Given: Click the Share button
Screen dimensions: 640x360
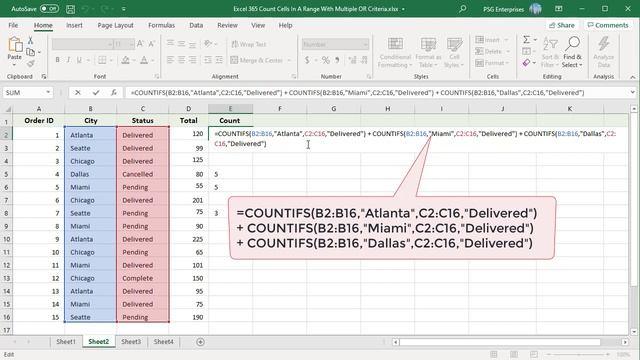Looking at the screenshot, I should pyautogui.click(x=562, y=25).
